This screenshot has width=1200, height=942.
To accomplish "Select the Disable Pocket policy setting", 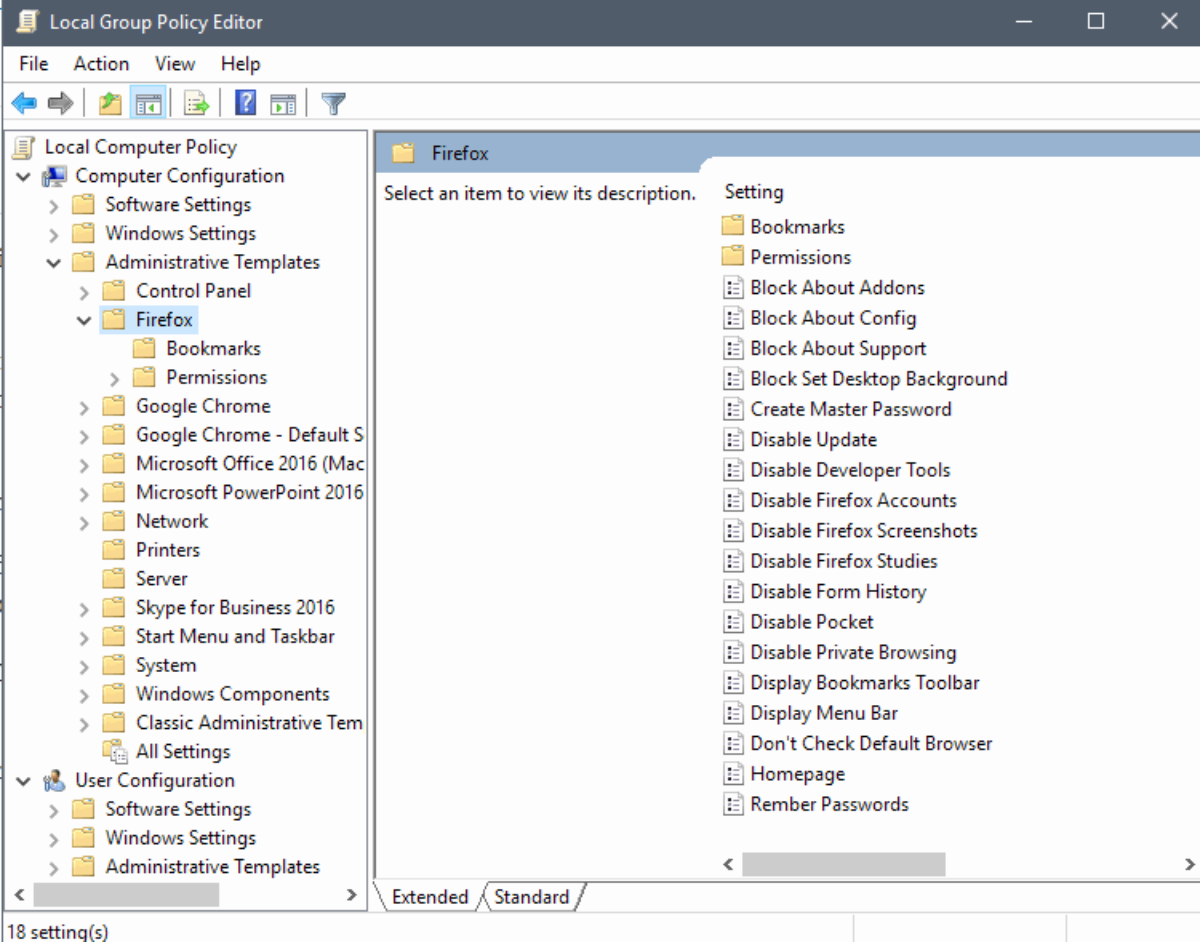I will [x=811, y=622].
